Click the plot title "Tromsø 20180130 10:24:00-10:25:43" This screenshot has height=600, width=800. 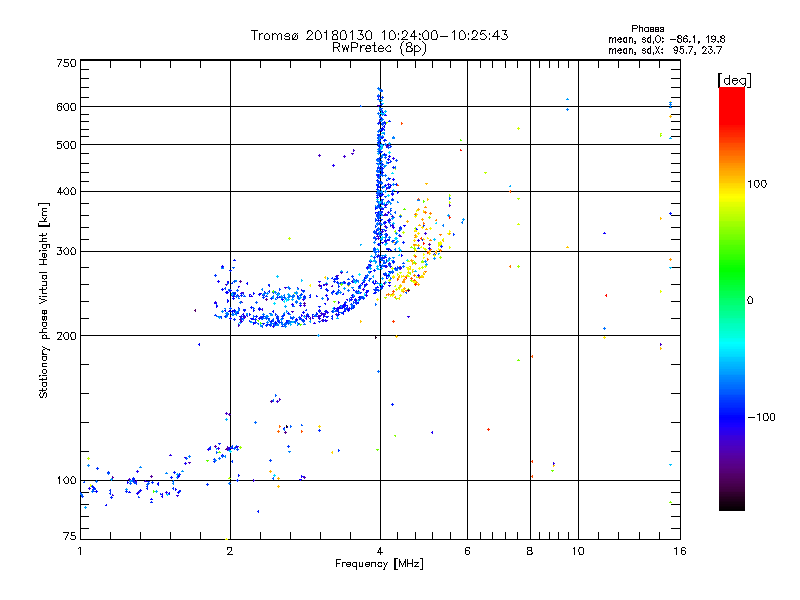pos(379,35)
